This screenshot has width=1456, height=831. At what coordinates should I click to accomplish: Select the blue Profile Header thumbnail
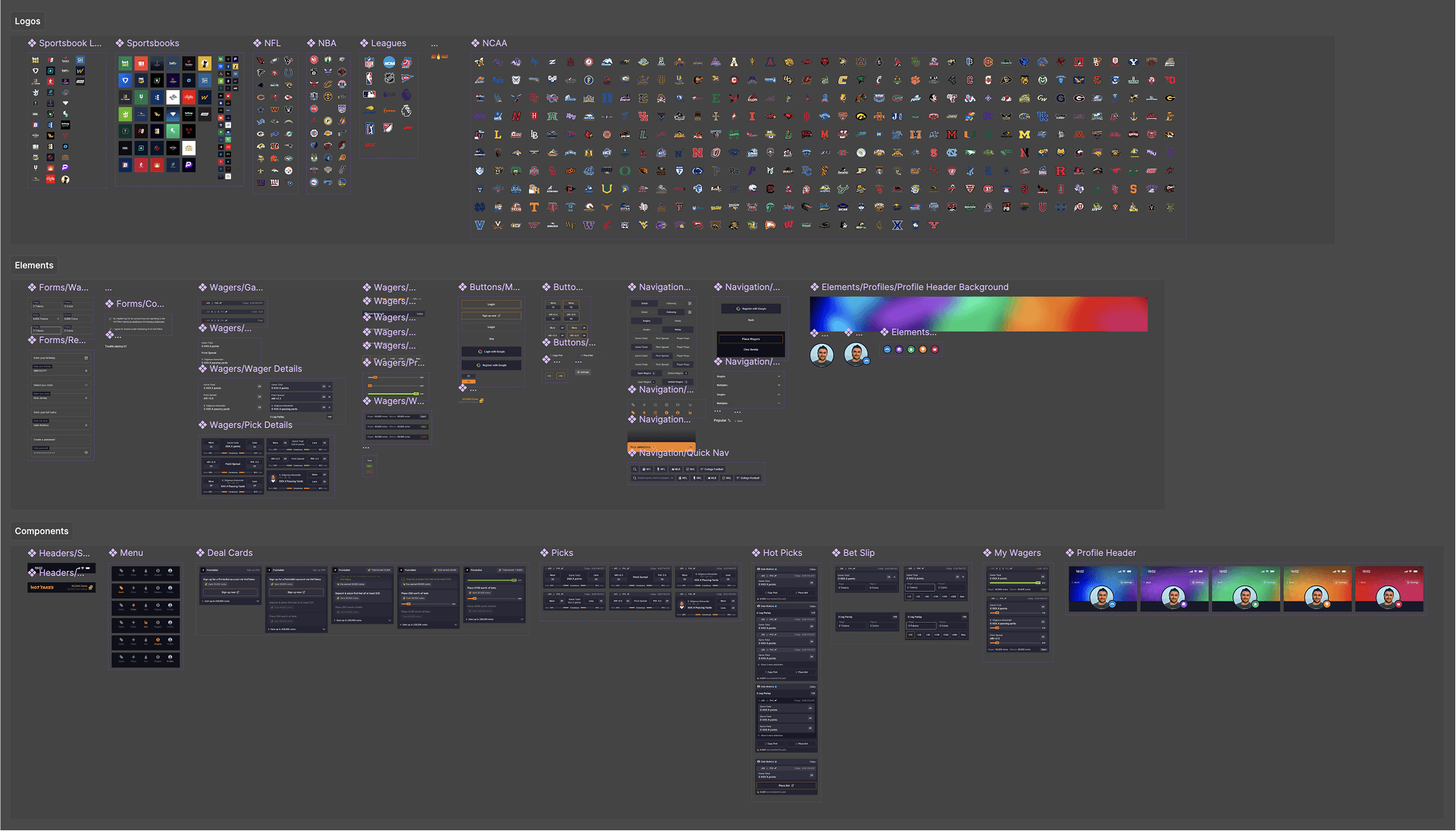(x=1102, y=589)
